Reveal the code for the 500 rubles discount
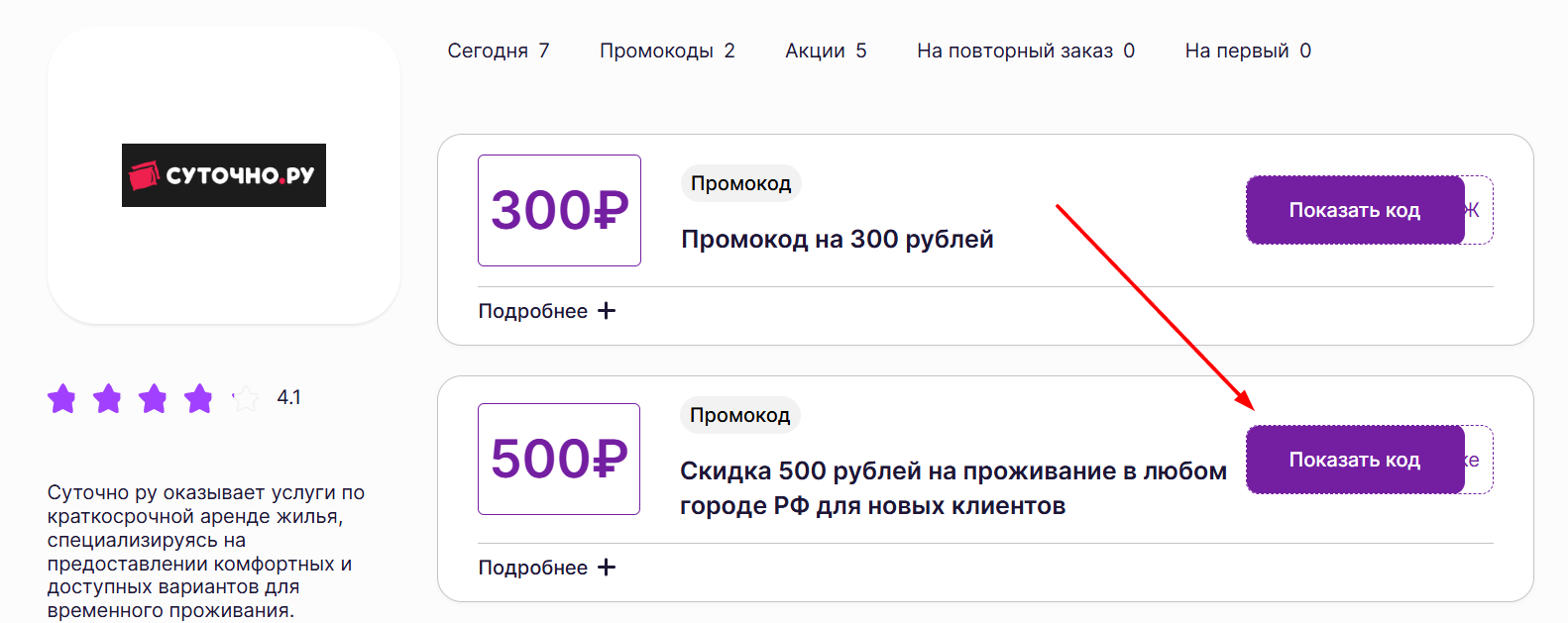This screenshot has height=623, width=1568. point(1354,460)
